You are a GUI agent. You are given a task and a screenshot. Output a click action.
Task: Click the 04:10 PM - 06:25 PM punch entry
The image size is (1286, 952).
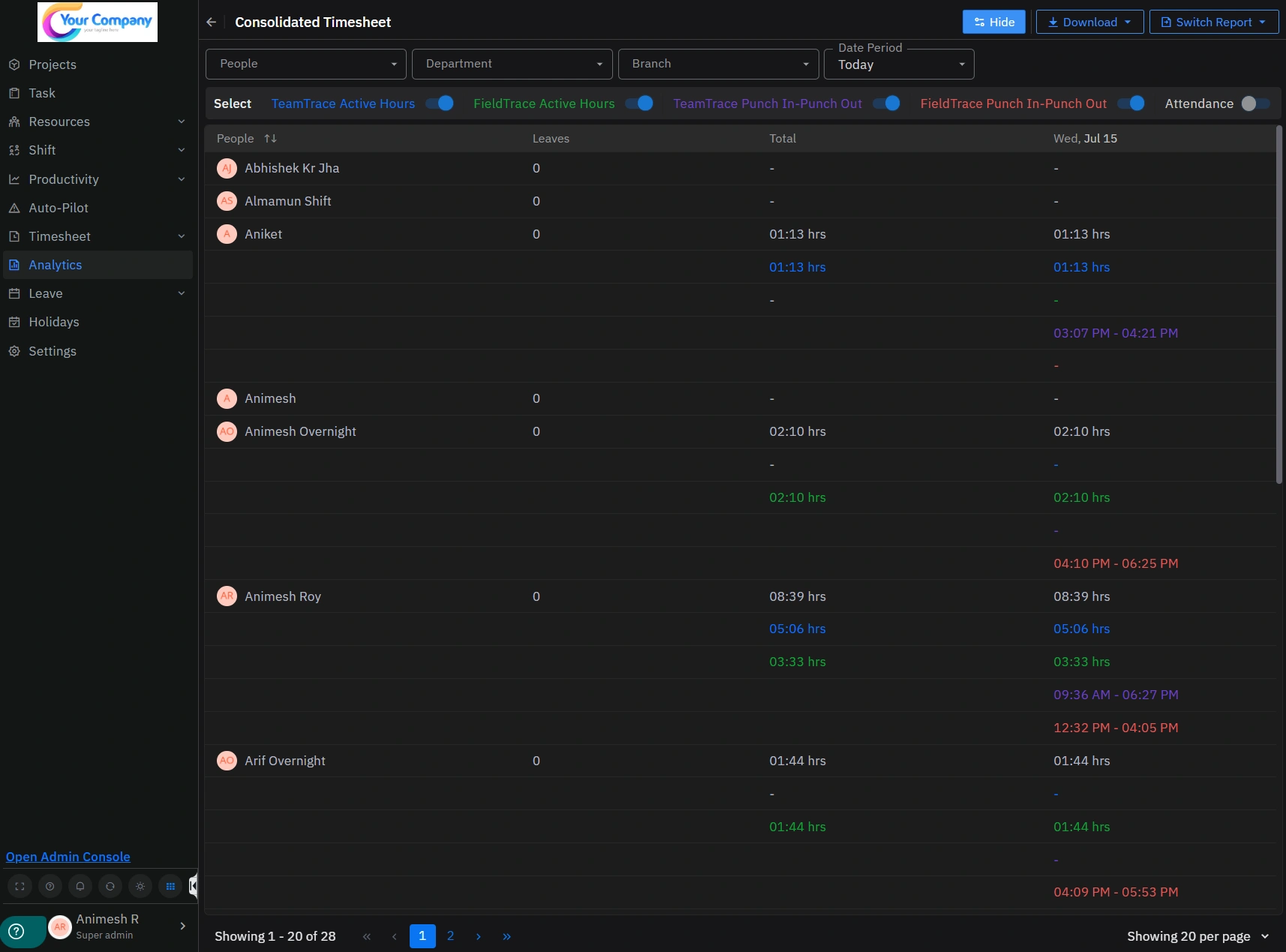(x=1116, y=563)
